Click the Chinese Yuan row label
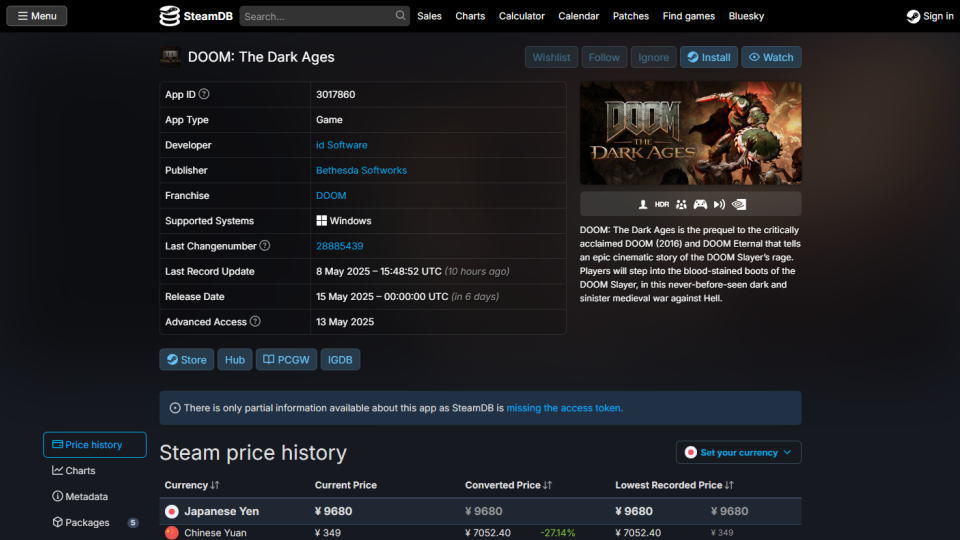 pyautogui.click(x=216, y=533)
